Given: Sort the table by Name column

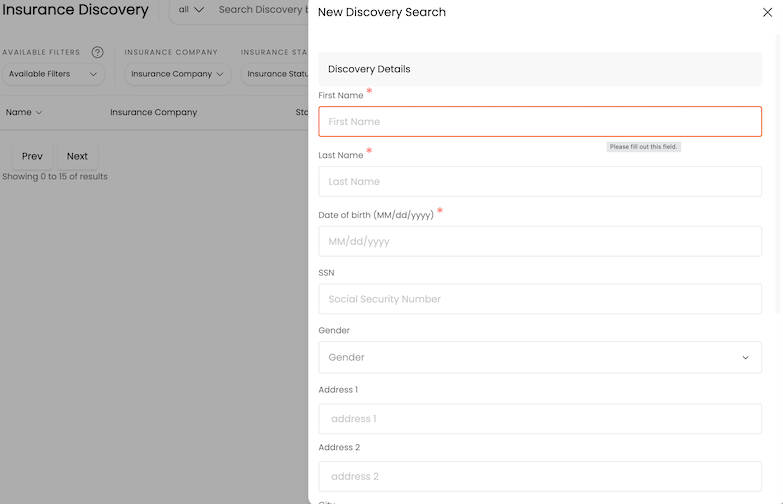Looking at the screenshot, I should coord(24,112).
